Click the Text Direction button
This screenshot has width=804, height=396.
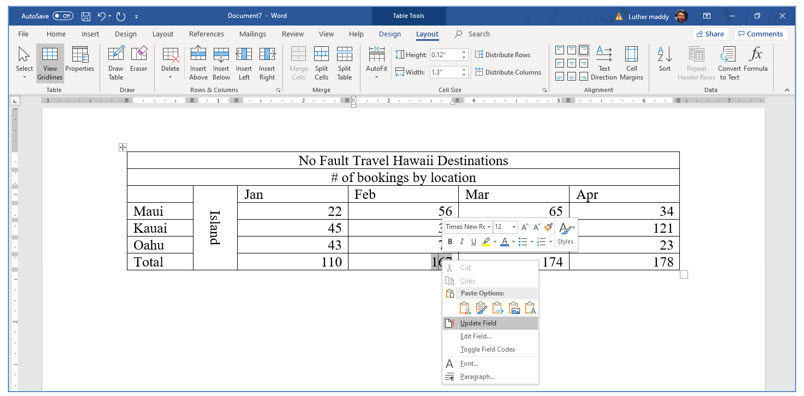click(604, 63)
